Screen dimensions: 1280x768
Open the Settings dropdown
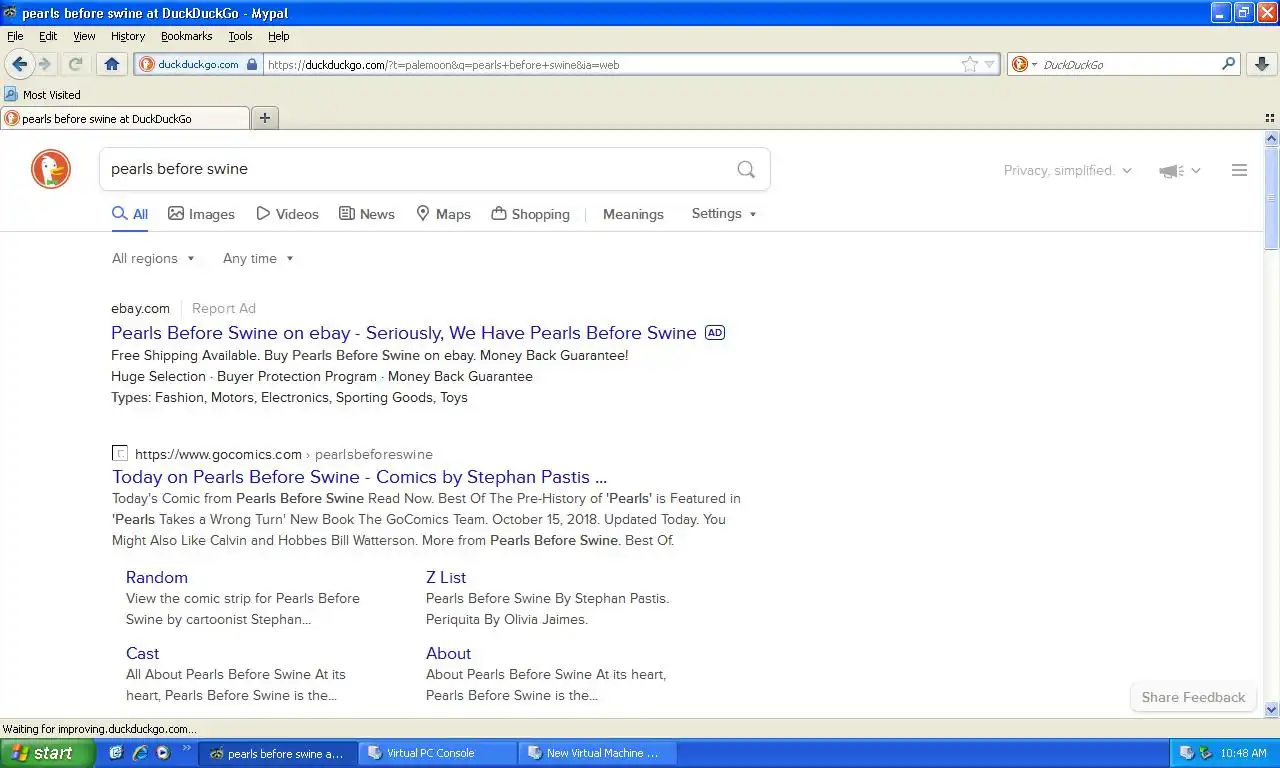(724, 214)
